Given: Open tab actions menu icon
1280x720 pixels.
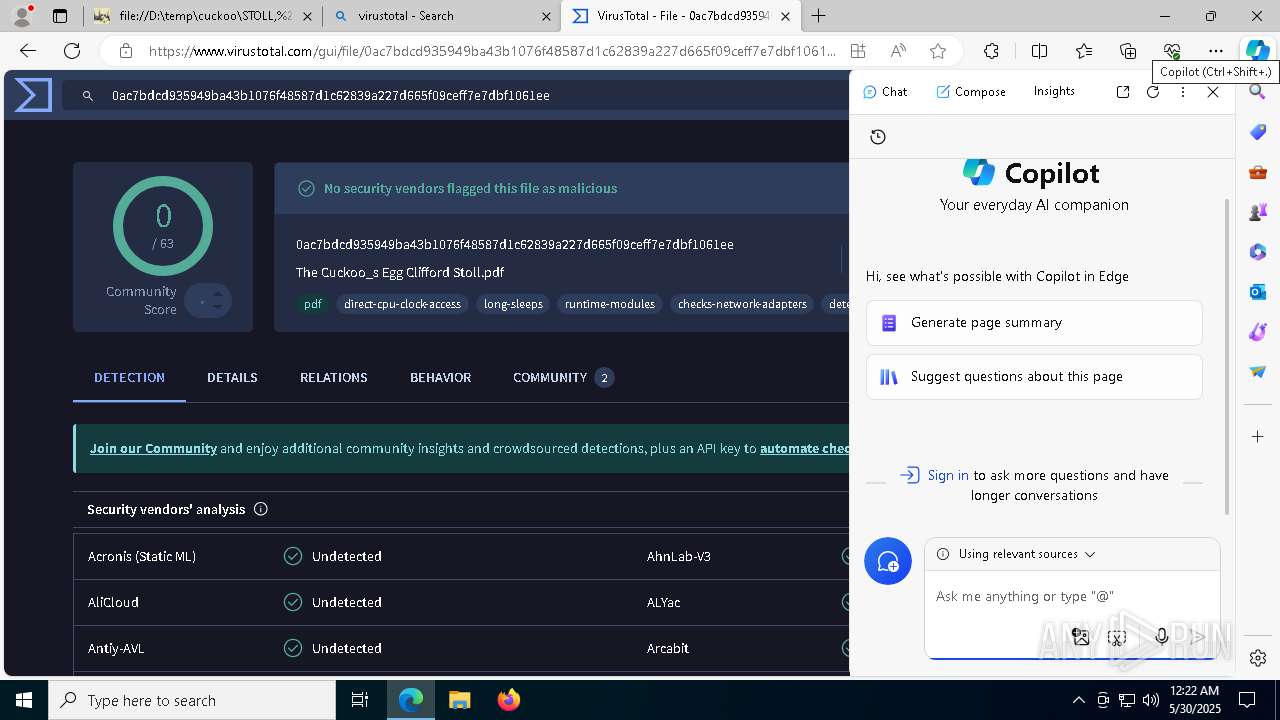Looking at the screenshot, I should pos(60,16).
